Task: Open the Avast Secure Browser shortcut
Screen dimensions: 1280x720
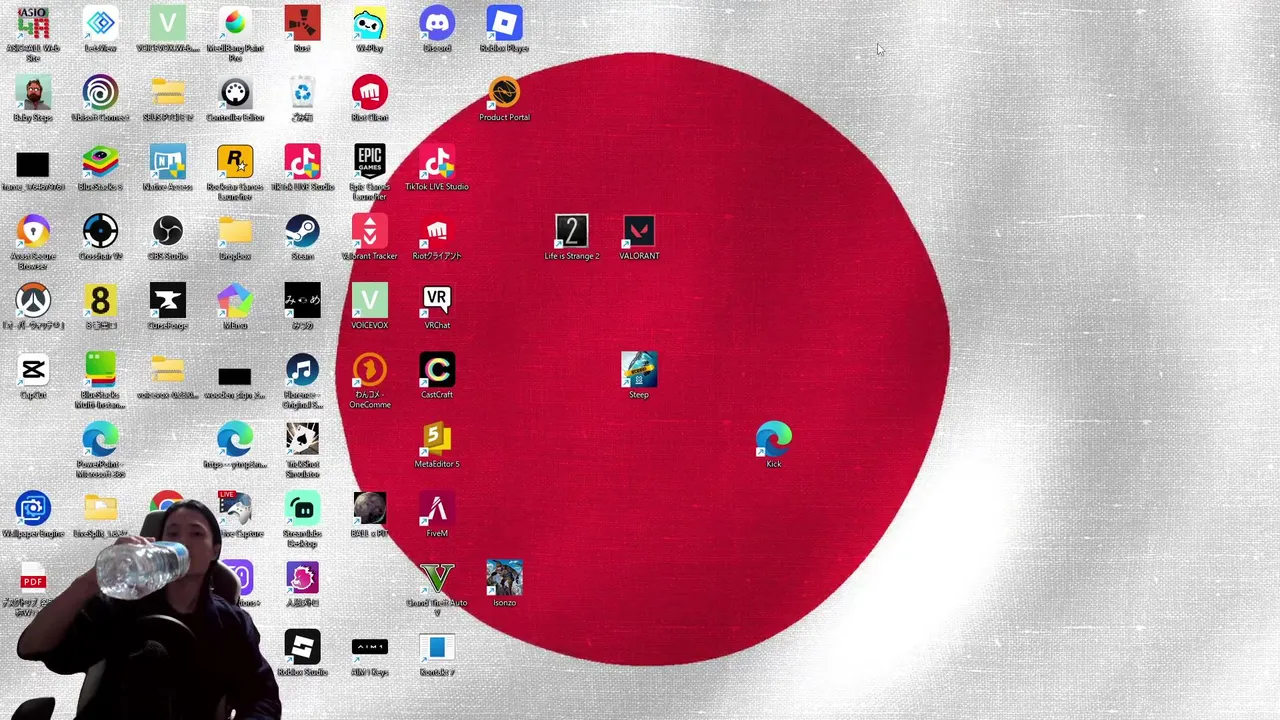Action: [33, 232]
